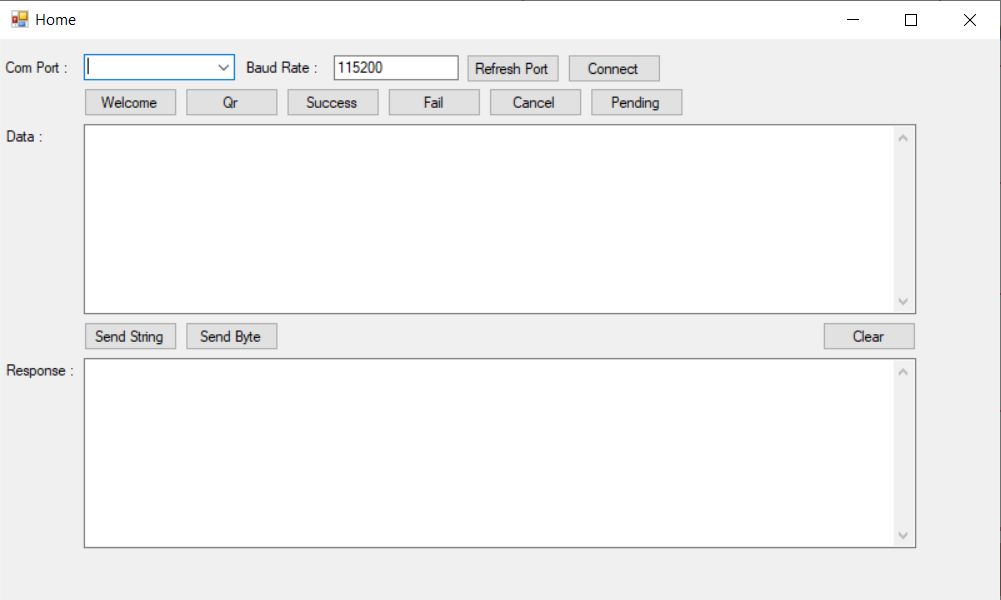
Task: Focus the Data text area
Action: click(488, 218)
